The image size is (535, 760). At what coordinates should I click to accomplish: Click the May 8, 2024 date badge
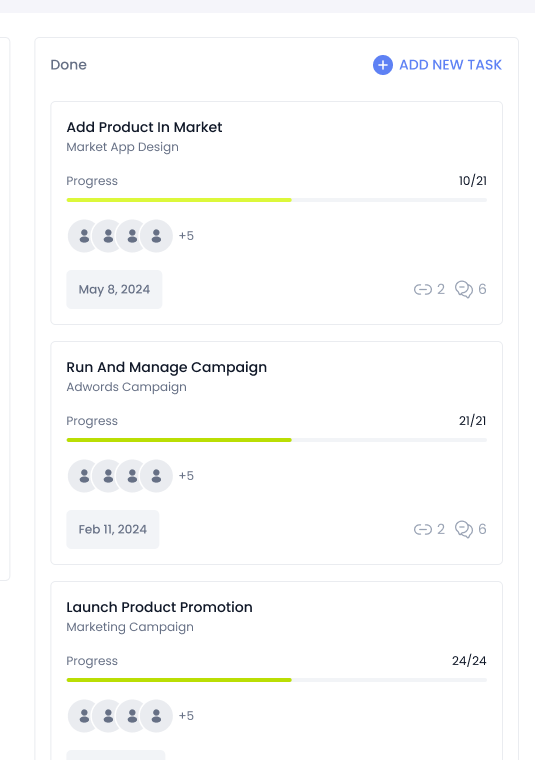point(114,289)
